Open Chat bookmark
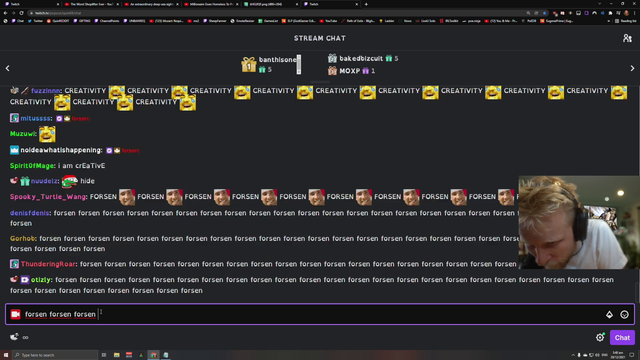 (x=18, y=21)
